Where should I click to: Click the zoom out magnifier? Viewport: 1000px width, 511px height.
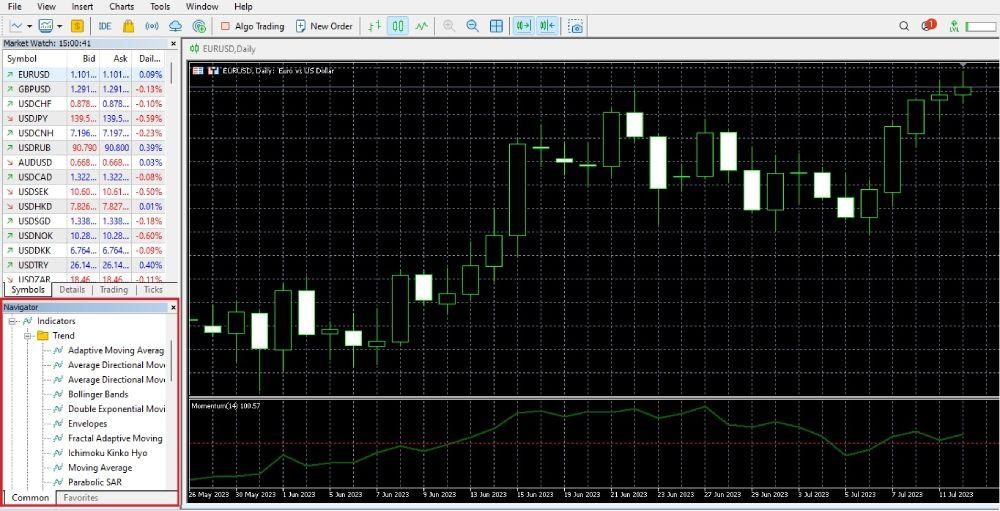tap(473, 26)
